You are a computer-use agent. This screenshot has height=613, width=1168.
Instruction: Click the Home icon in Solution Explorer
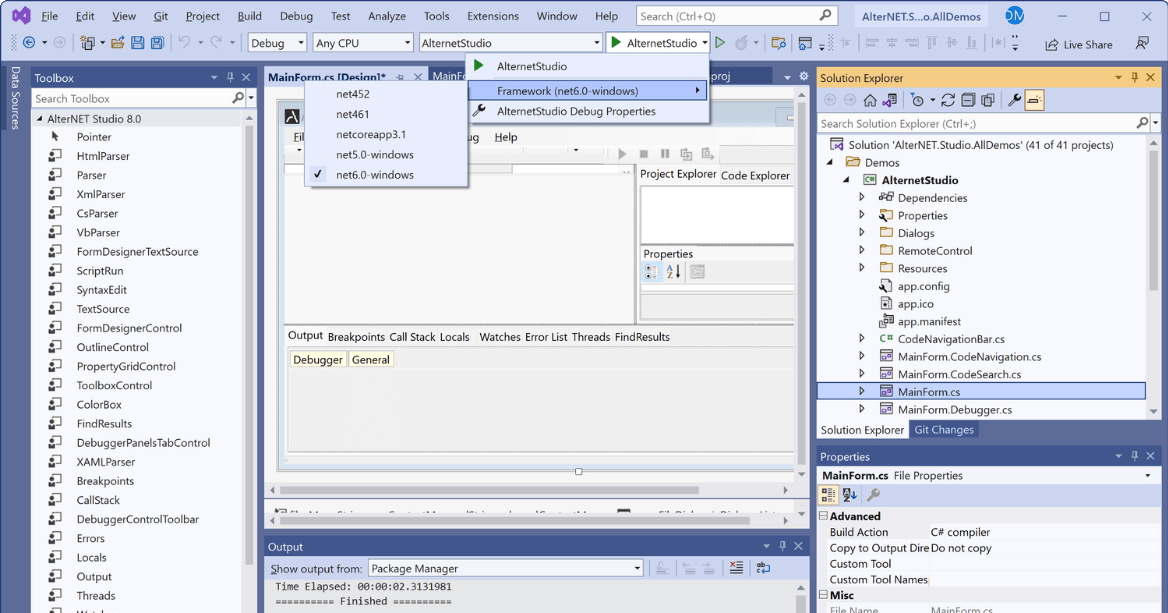(869, 99)
